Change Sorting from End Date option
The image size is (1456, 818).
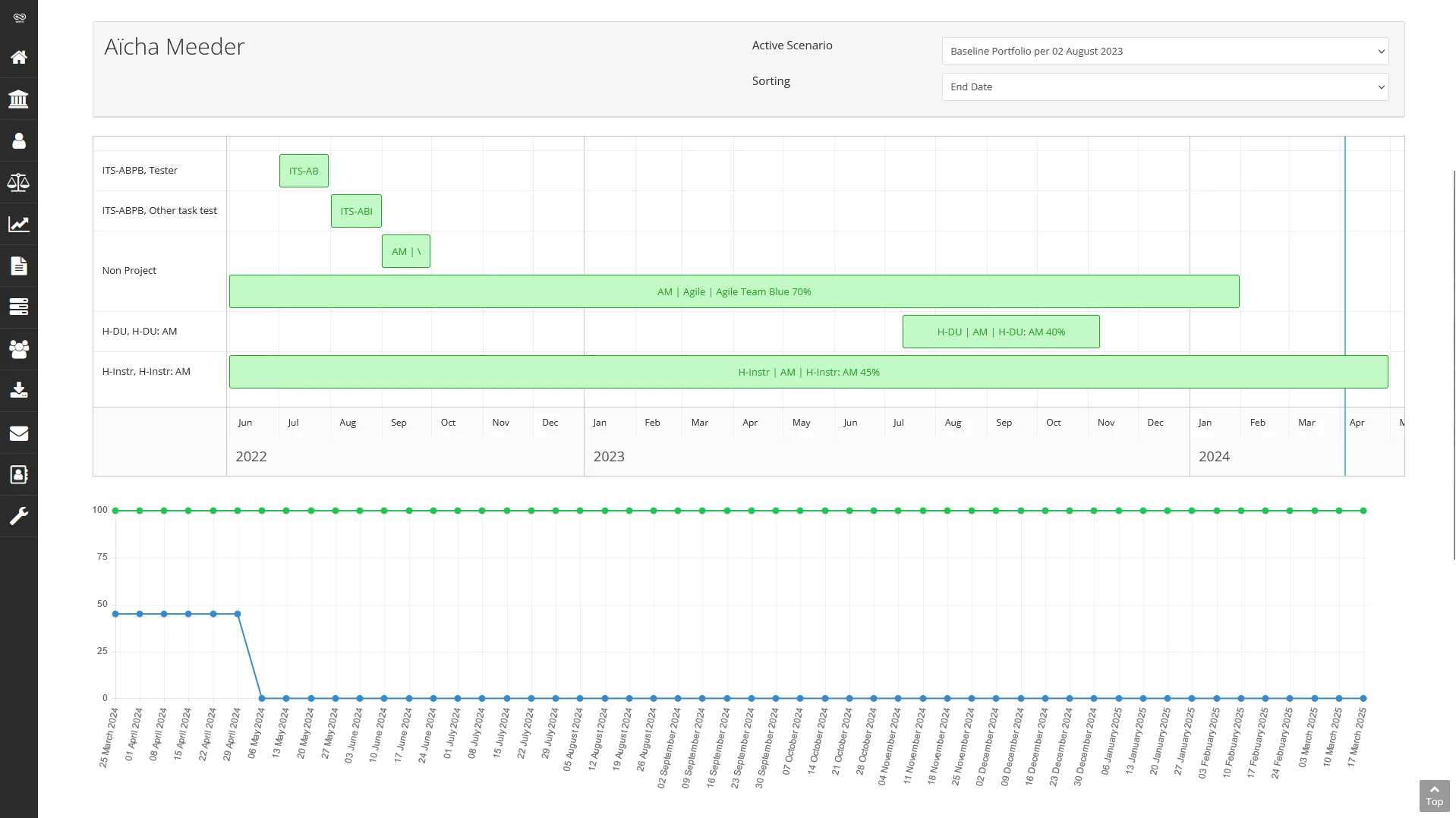(1164, 87)
